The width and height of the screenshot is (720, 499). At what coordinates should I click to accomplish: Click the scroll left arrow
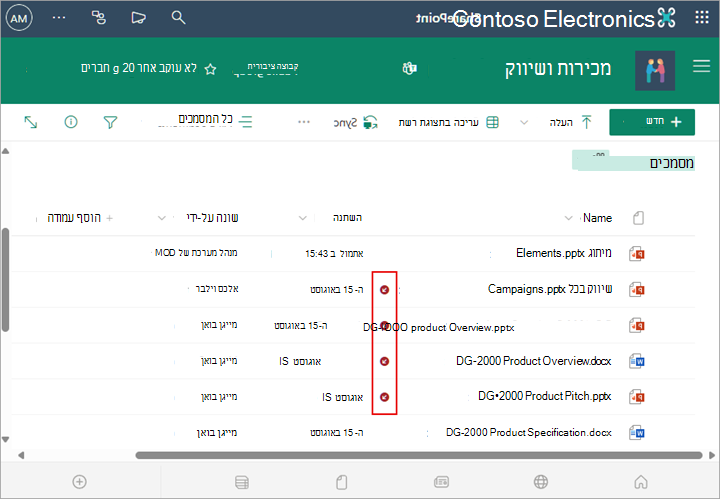coord(21,455)
